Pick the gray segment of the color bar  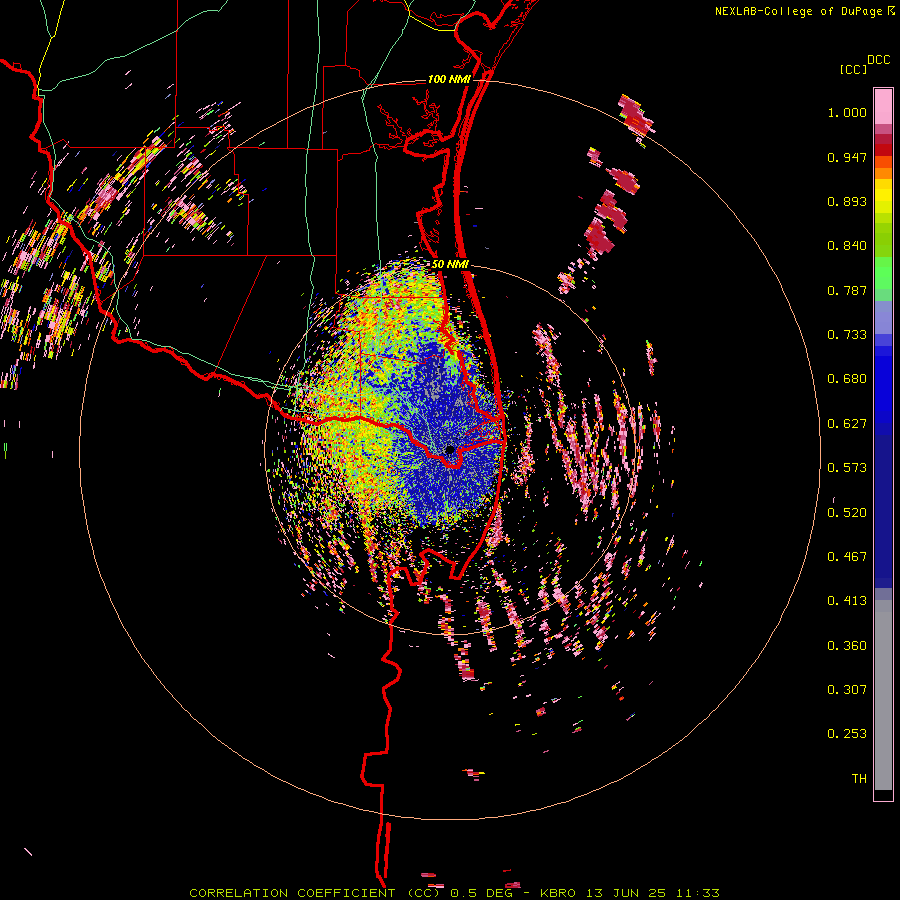883,695
